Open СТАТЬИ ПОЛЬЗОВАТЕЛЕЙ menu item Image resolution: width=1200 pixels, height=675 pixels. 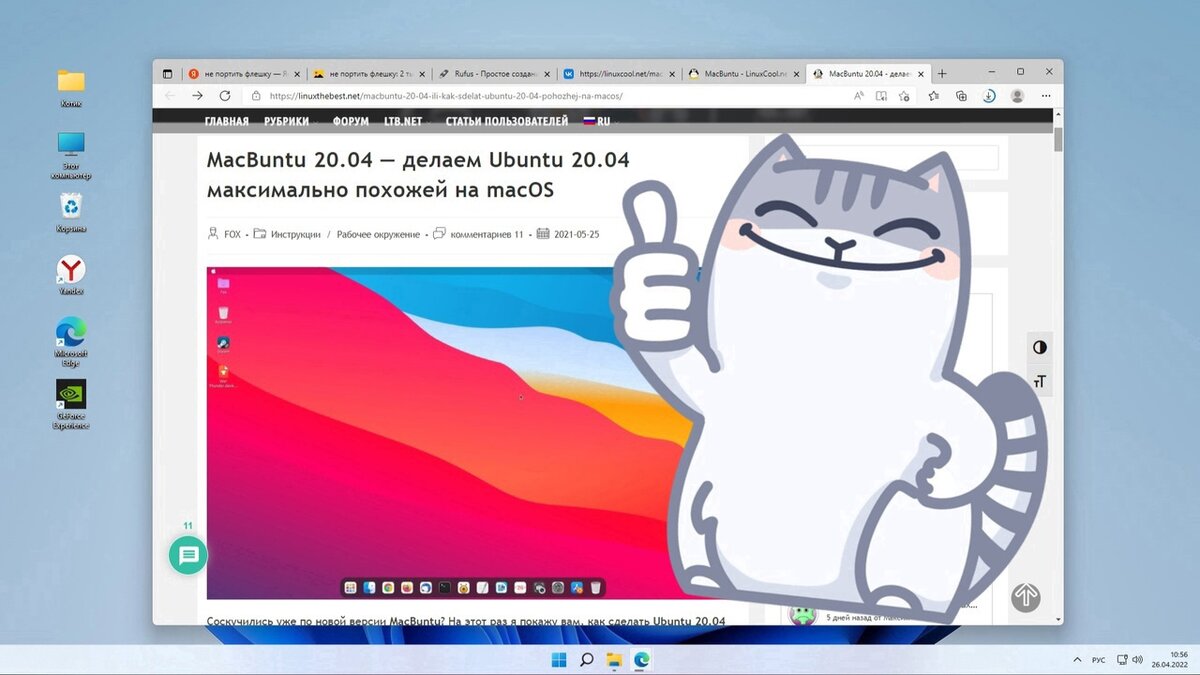coord(506,121)
